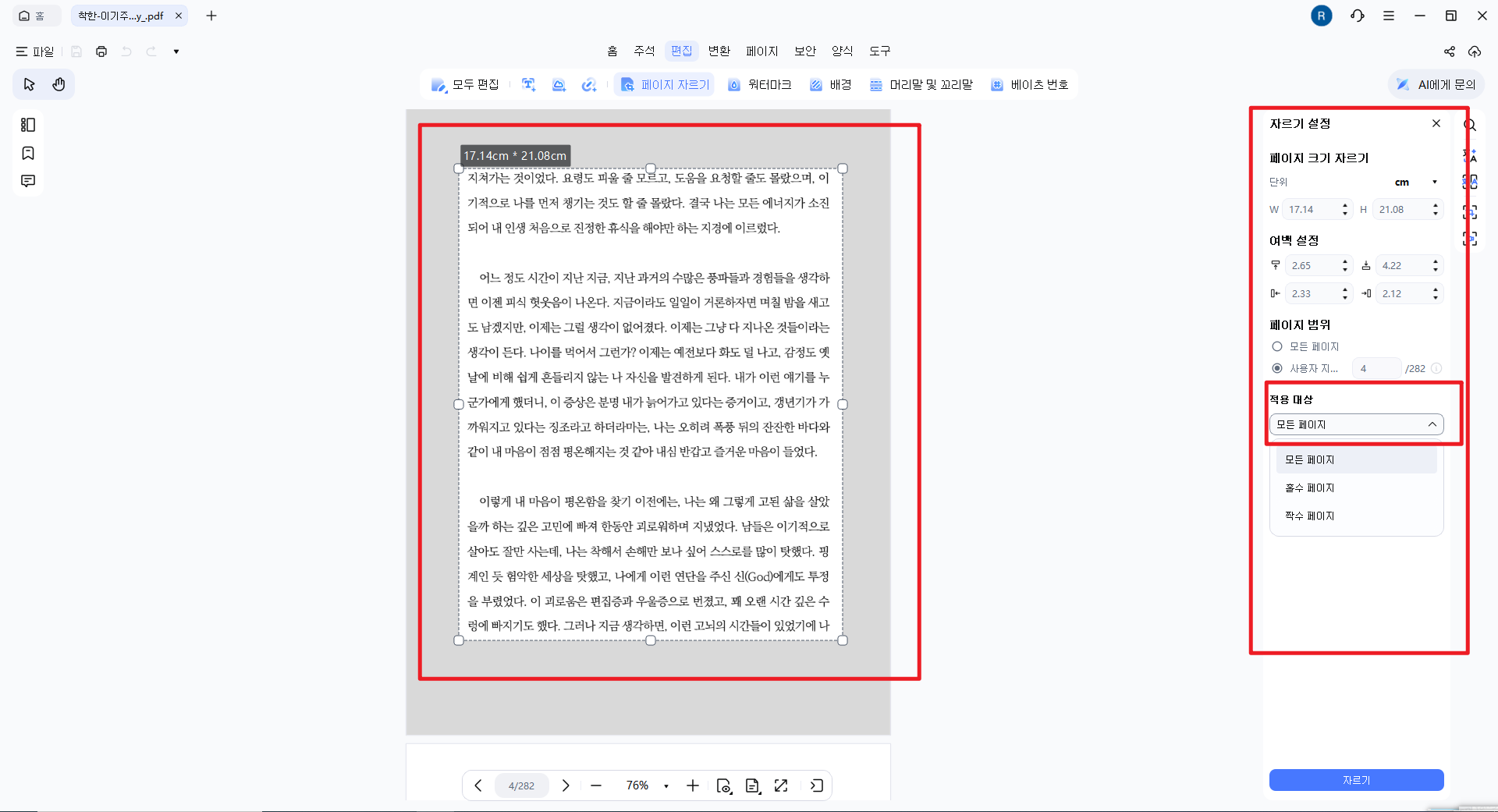Click the add image icon
The height and width of the screenshot is (812, 1498).
[x=559, y=84]
